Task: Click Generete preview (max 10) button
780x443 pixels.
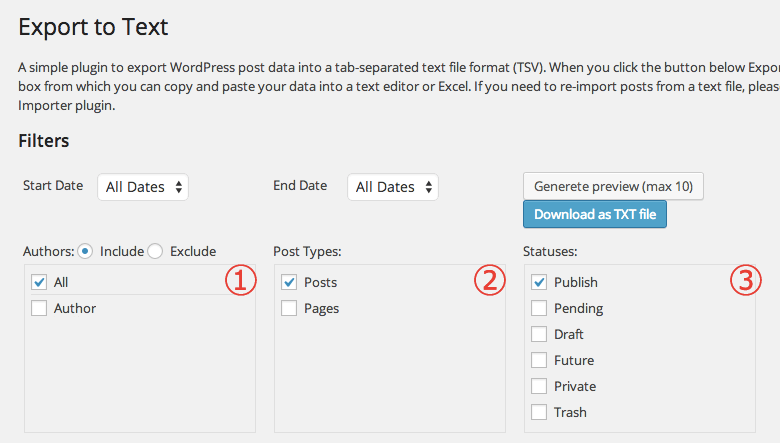Action: click(x=613, y=186)
